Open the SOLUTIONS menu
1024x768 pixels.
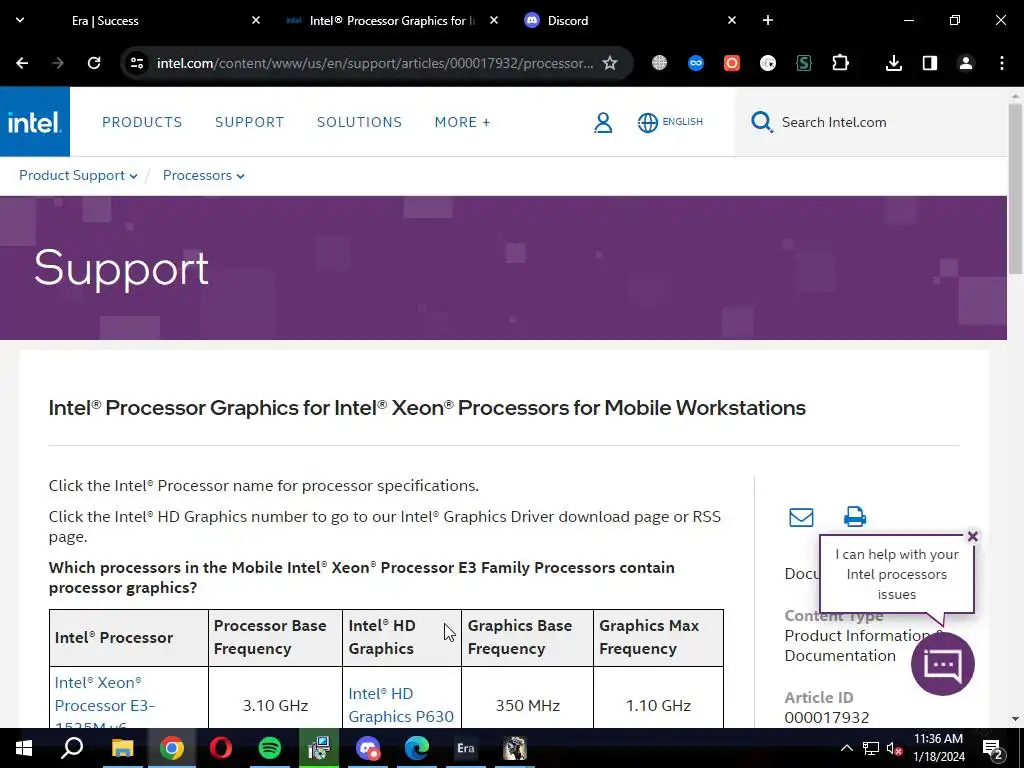click(x=359, y=122)
